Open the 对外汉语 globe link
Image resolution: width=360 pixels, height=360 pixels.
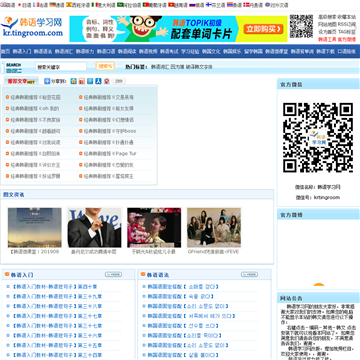point(276,5)
